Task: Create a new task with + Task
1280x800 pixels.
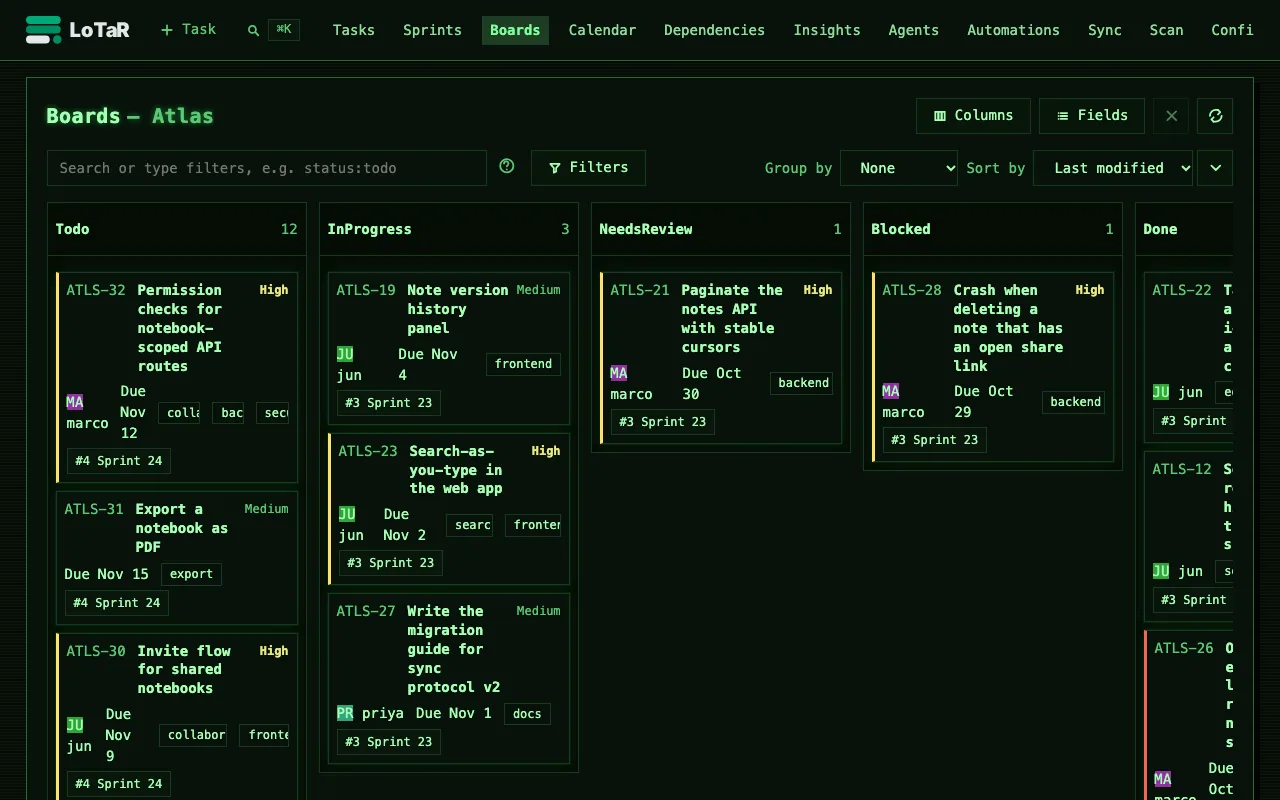Action: (189, 30)
